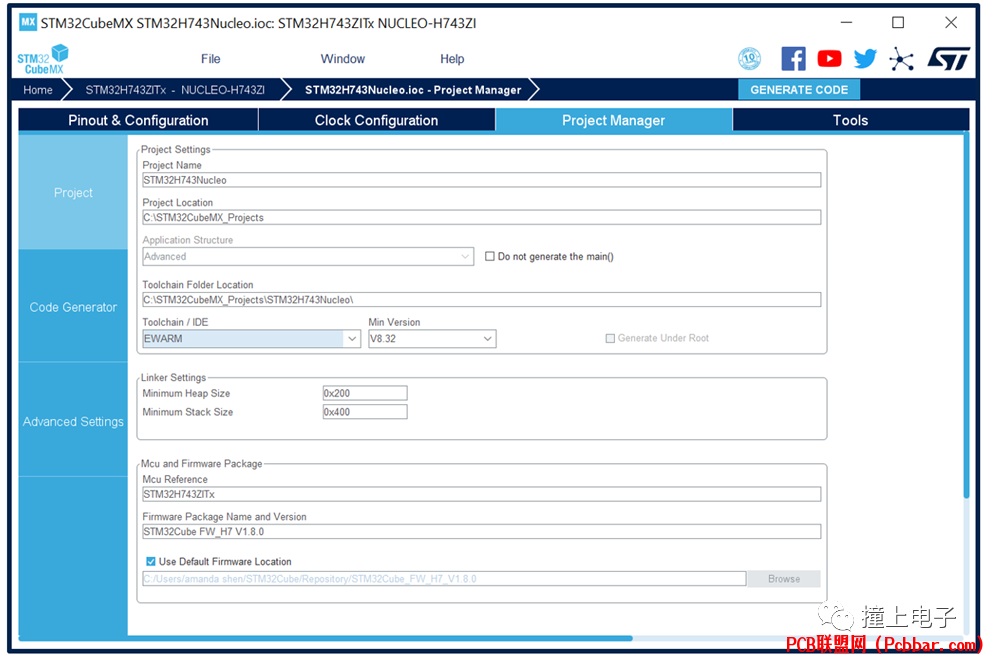Viewport: 988px width, 659px height.
Task: Switch to the Pinout & Configuration tab
Action: point(138,120)
